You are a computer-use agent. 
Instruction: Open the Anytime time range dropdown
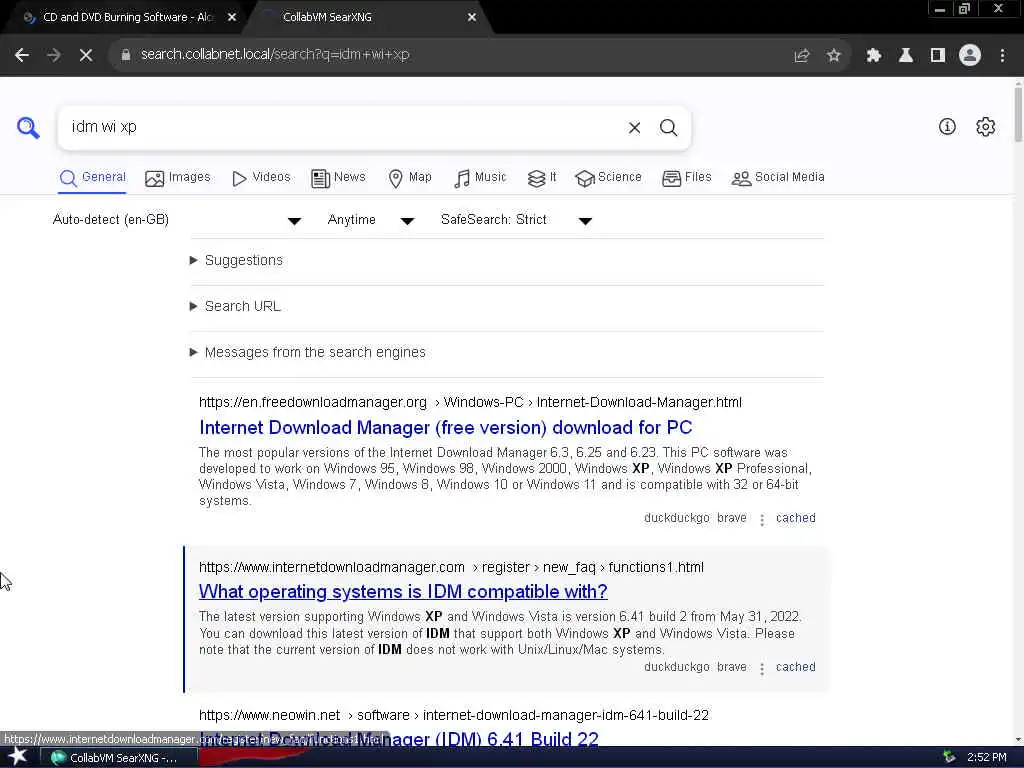tap(370, 220)
